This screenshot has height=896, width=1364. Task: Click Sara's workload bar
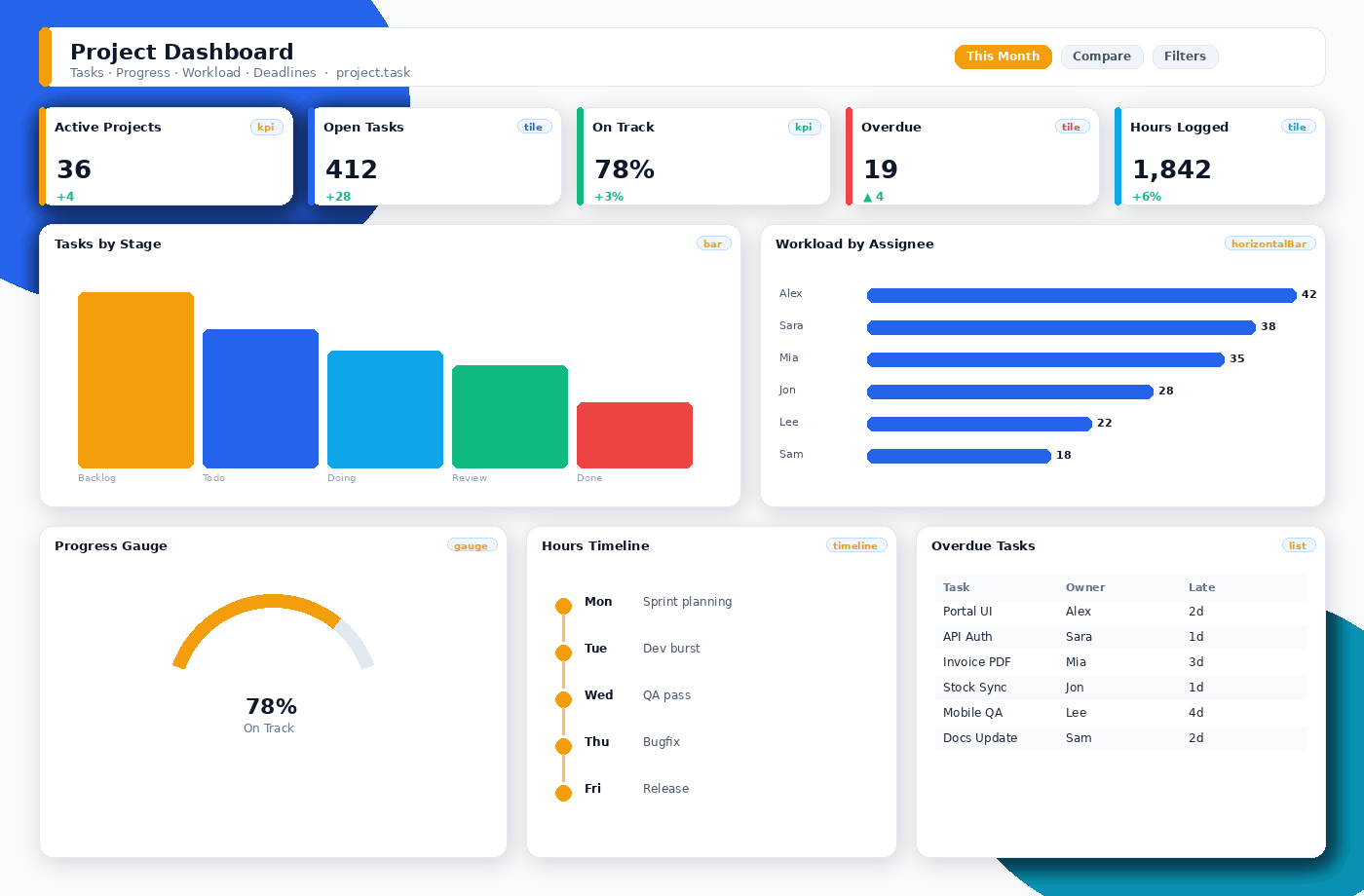(1061, 327)
